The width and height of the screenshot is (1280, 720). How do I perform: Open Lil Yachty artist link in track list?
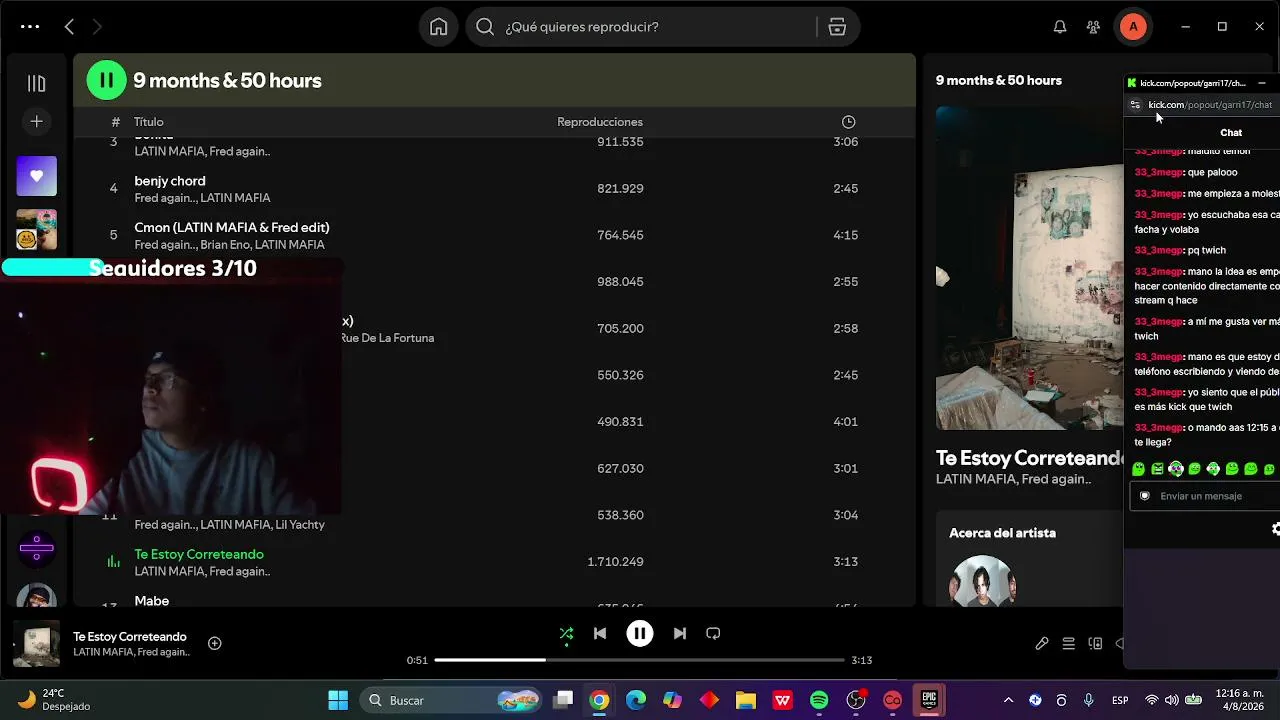tap(300, 525)
